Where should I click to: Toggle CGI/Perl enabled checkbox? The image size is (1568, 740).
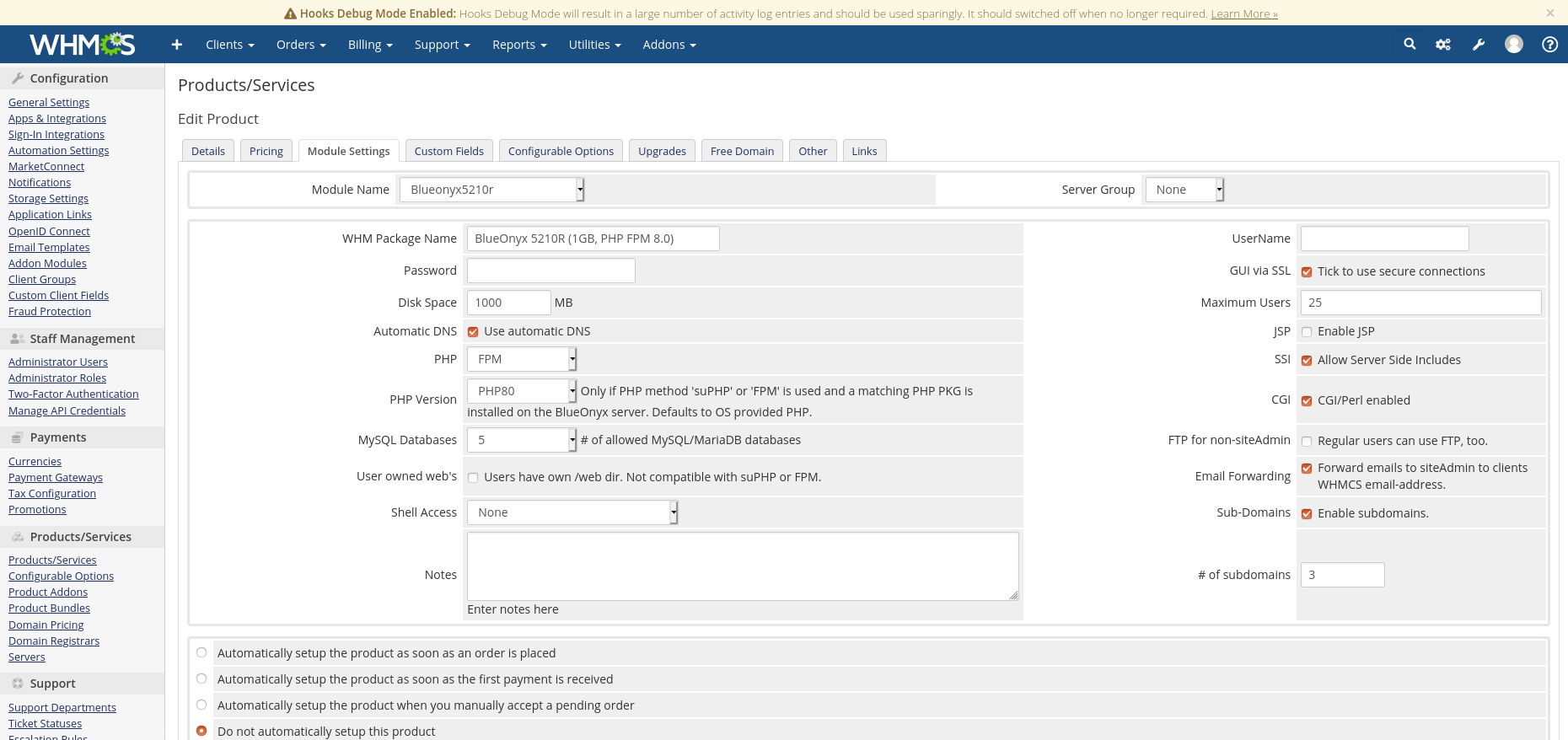point(1307,401)
